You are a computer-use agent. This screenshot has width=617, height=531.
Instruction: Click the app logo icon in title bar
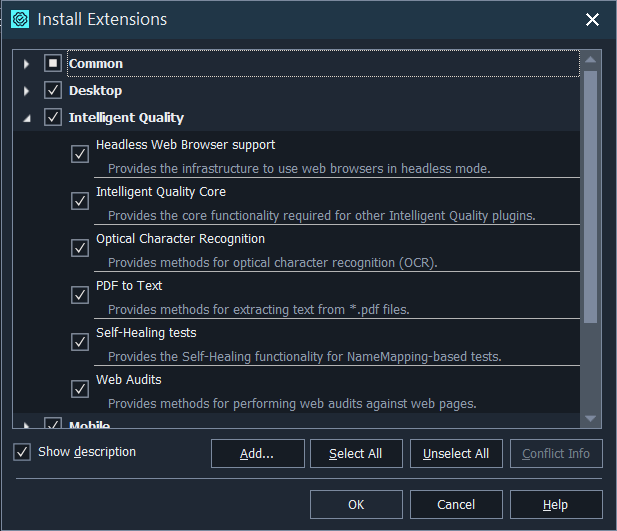(19, 19)
